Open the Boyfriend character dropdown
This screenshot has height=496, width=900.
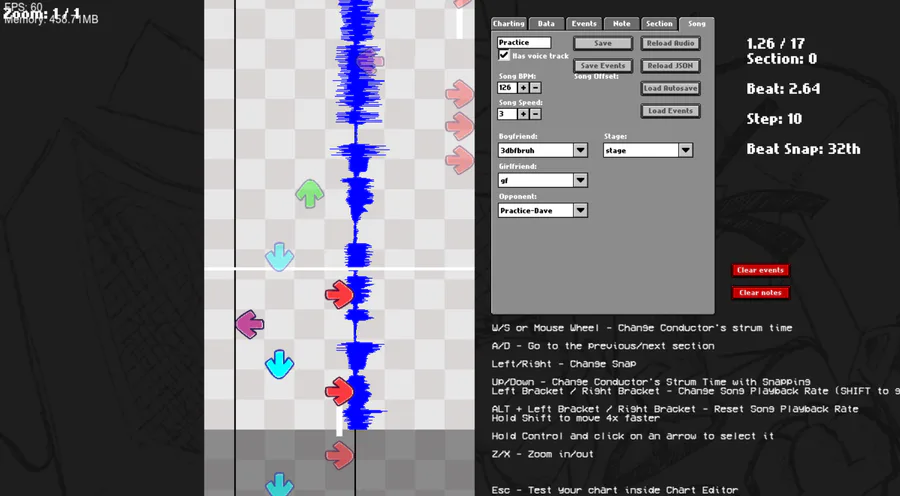[x=580, y=150]
